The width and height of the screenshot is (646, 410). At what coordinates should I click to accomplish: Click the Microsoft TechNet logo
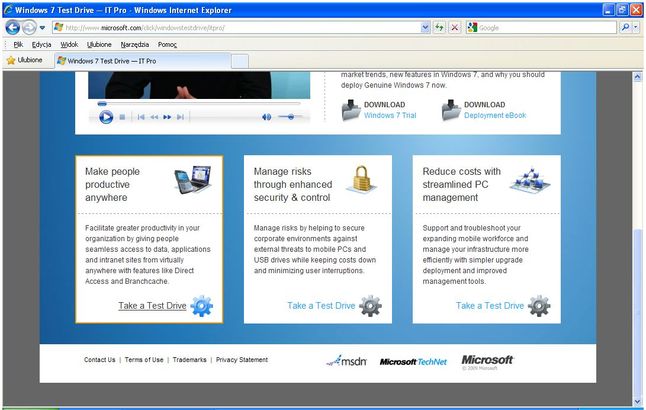click(x=413, y=362)
